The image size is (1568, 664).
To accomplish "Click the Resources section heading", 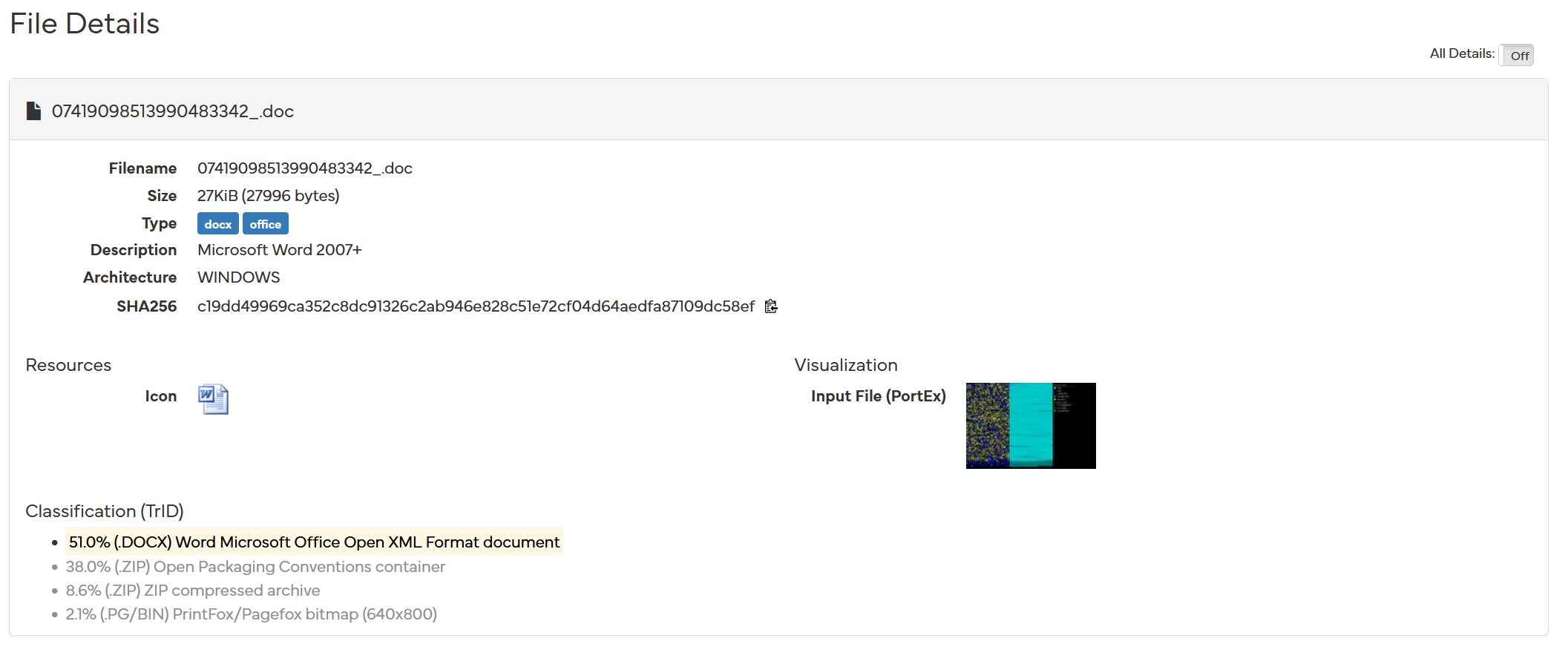I will pos(68,365).
